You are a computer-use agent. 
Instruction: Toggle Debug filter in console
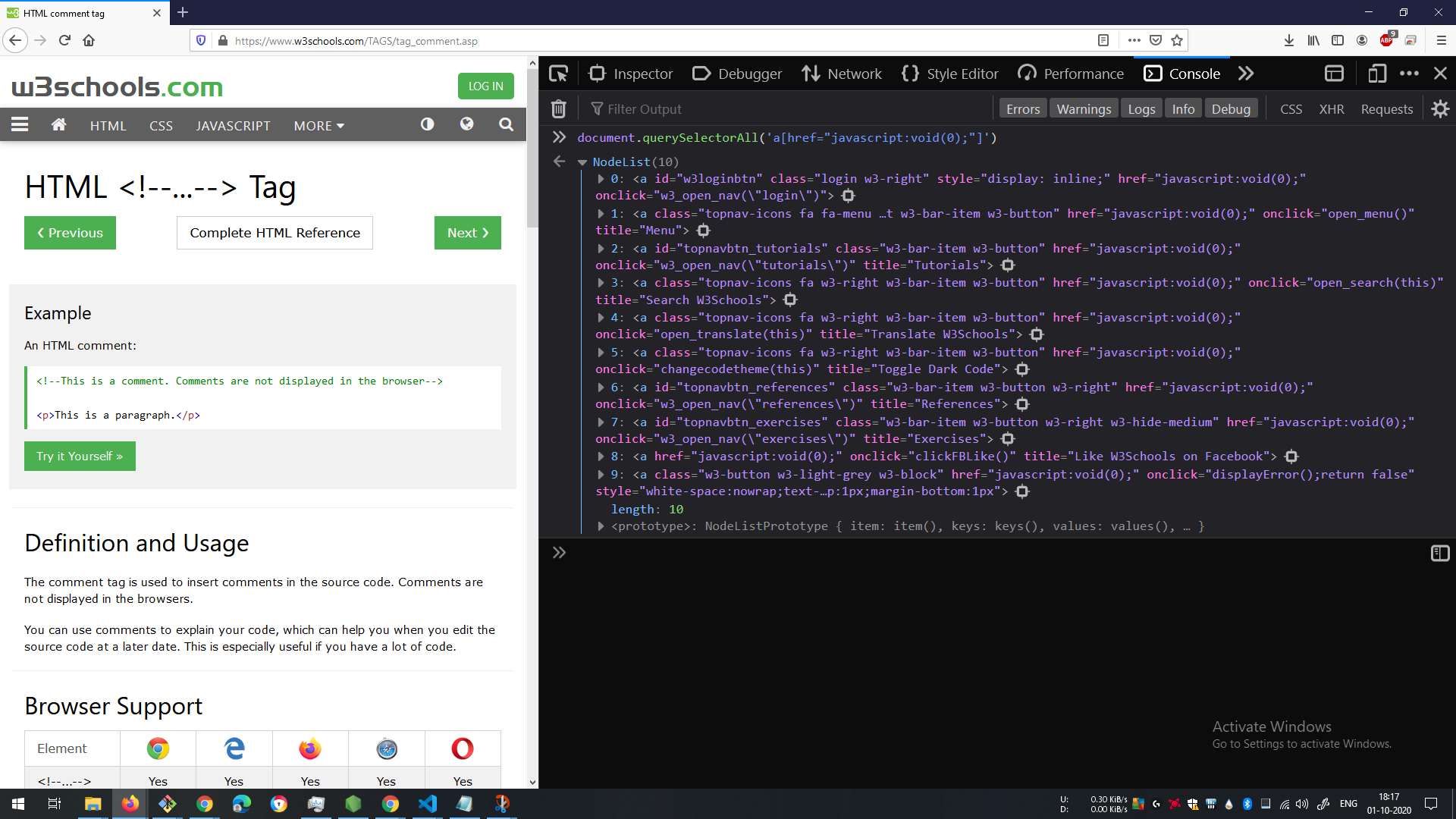[x=1231, y=109]
